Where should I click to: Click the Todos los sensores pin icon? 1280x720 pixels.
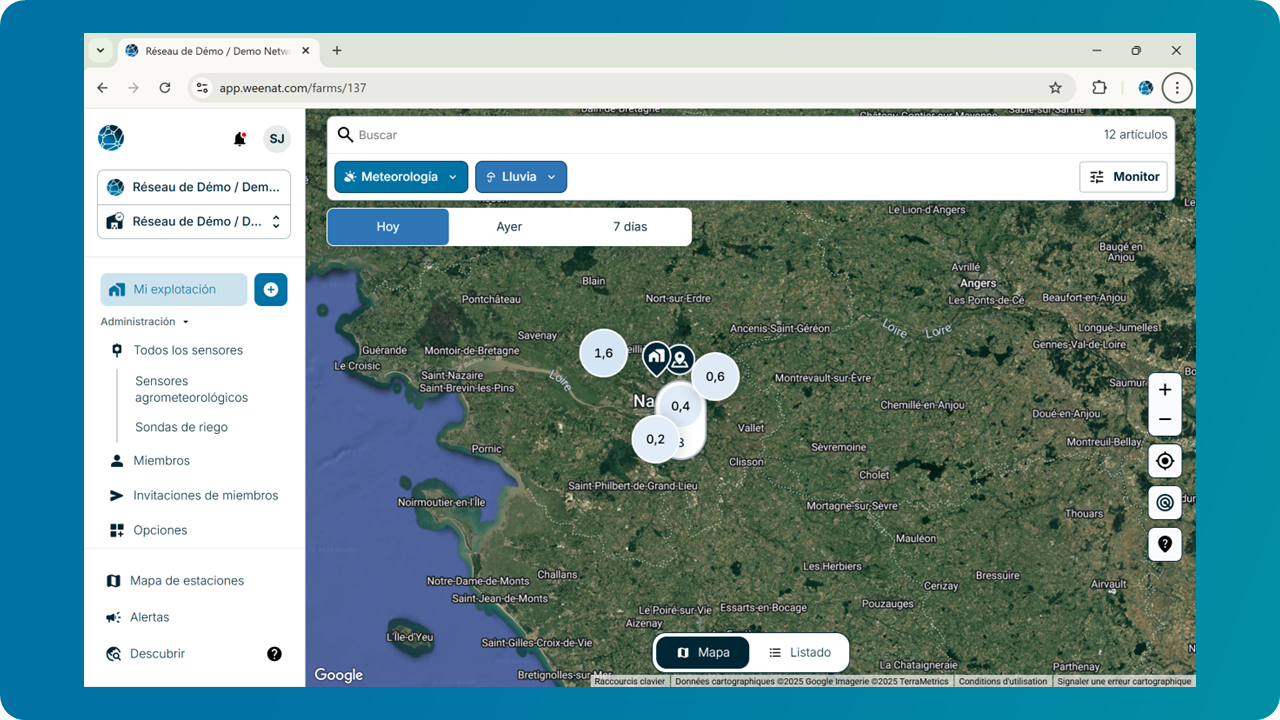tap(117, 350)
